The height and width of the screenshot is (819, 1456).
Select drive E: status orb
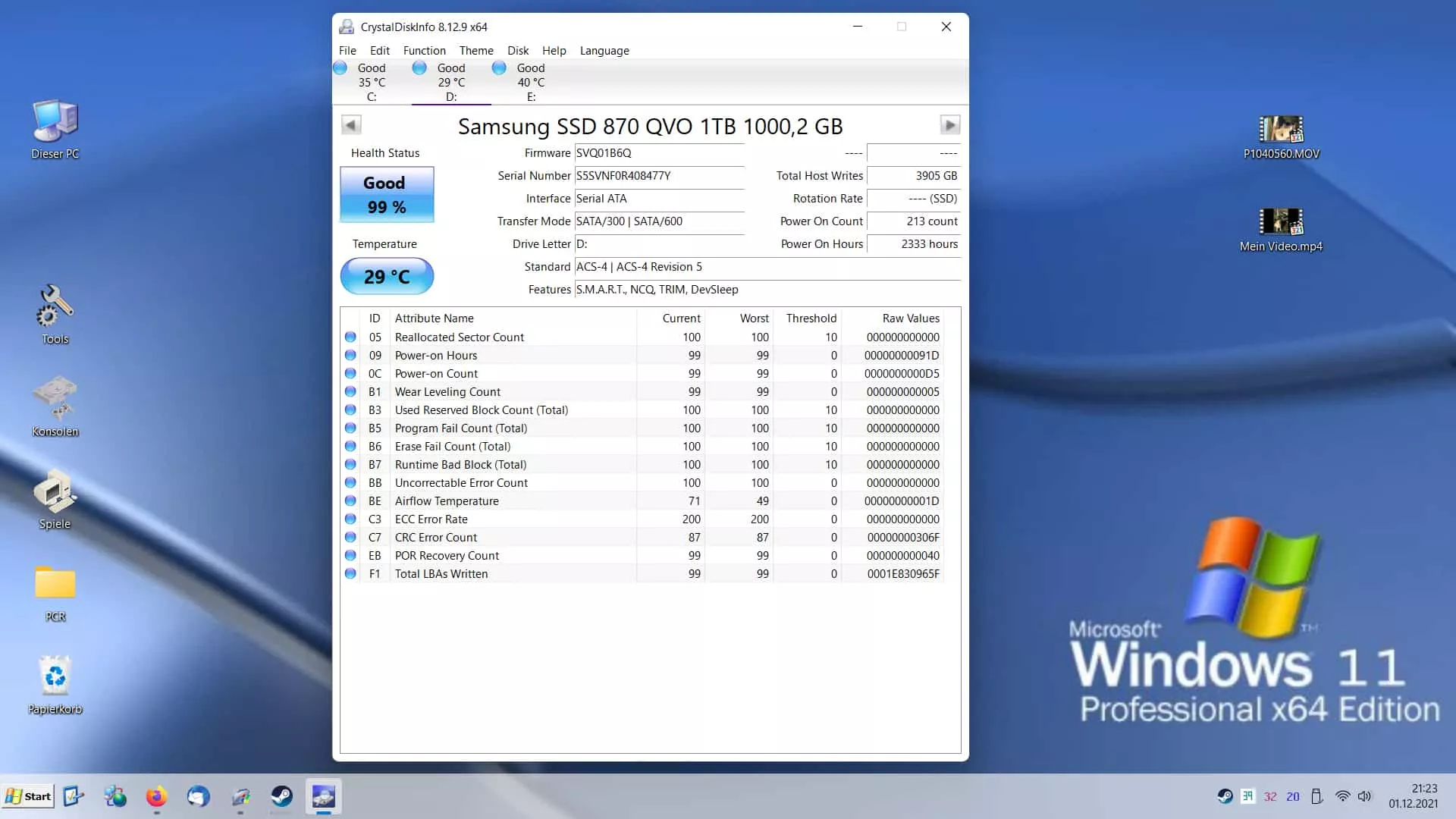499,67
